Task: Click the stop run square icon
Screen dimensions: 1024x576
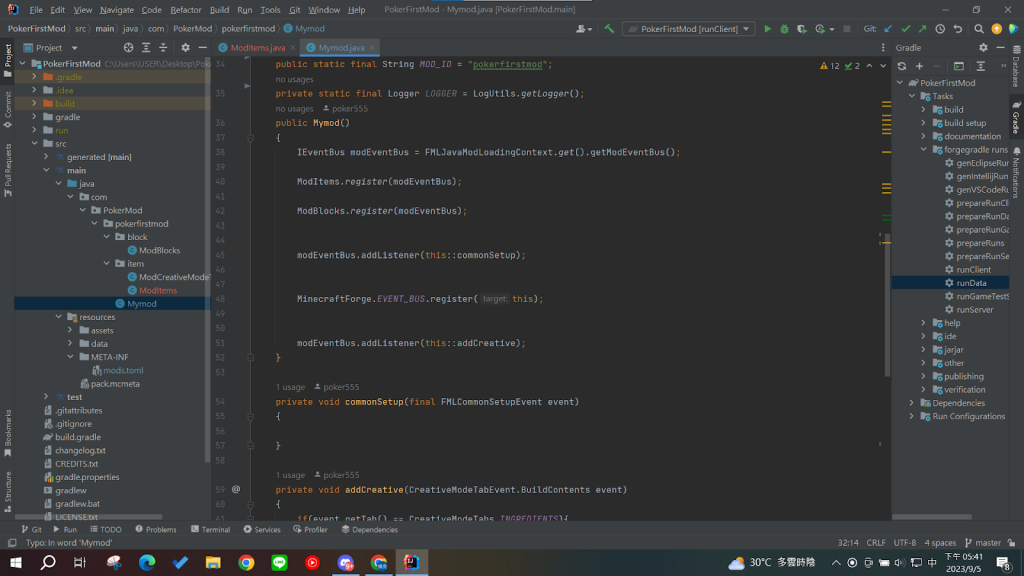Action: pyautogui.click(x=847, y=29)
